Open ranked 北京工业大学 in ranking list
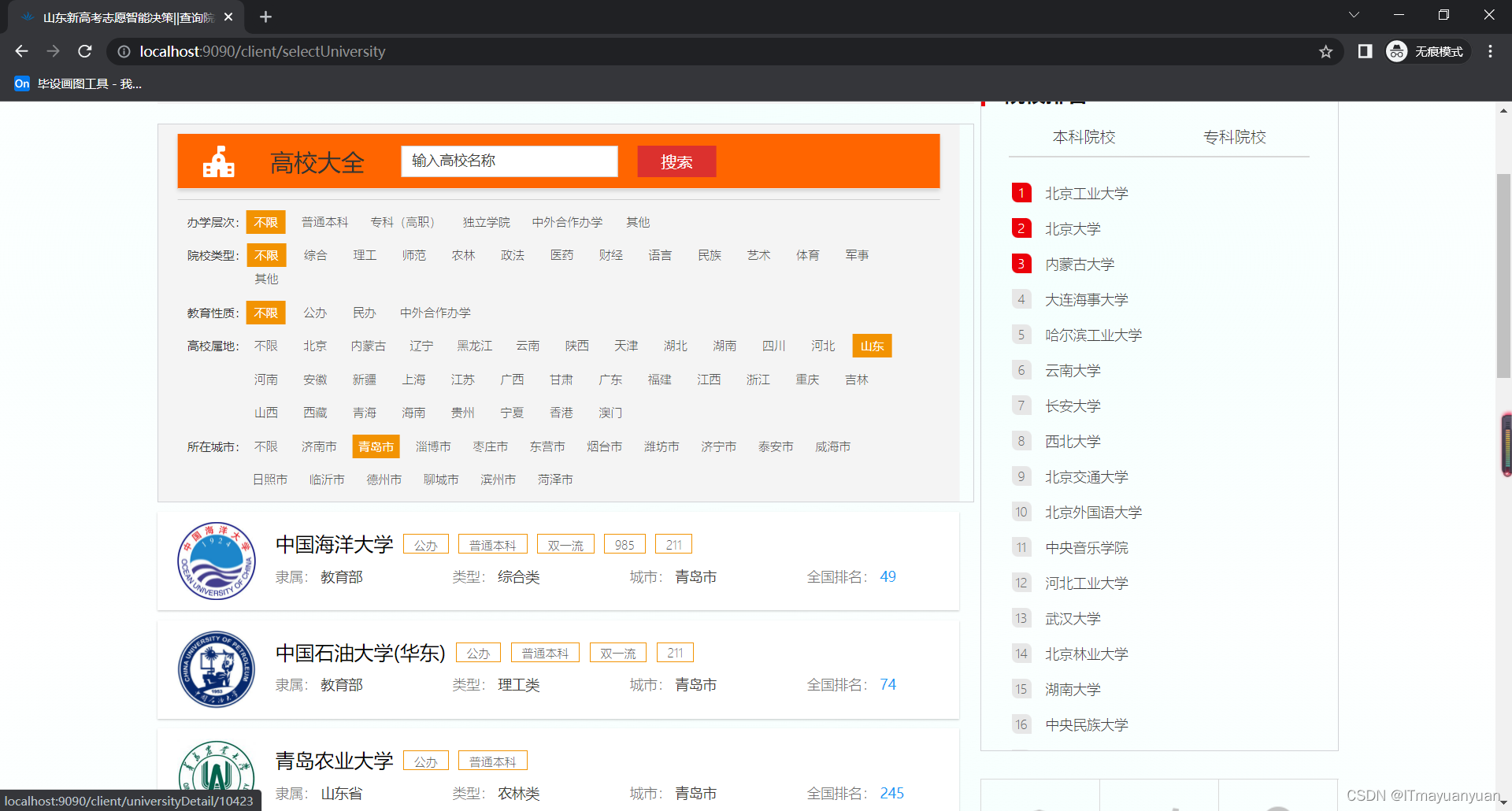The image size is (1512, 811). [x=1086, y=194]
